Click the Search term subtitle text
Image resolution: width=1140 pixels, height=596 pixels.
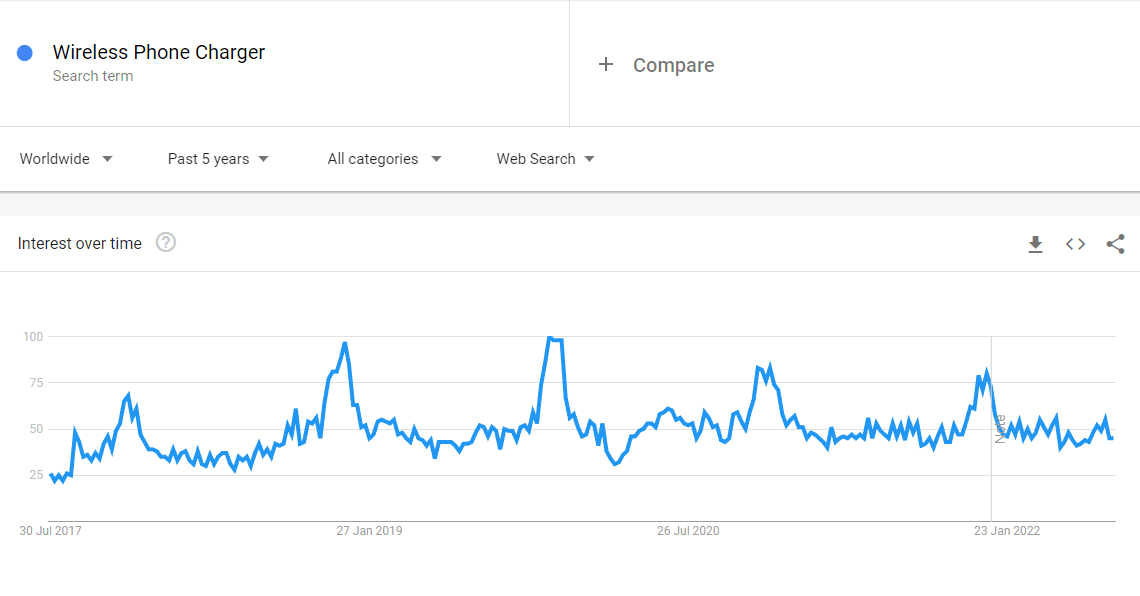(x=92, y=76)
